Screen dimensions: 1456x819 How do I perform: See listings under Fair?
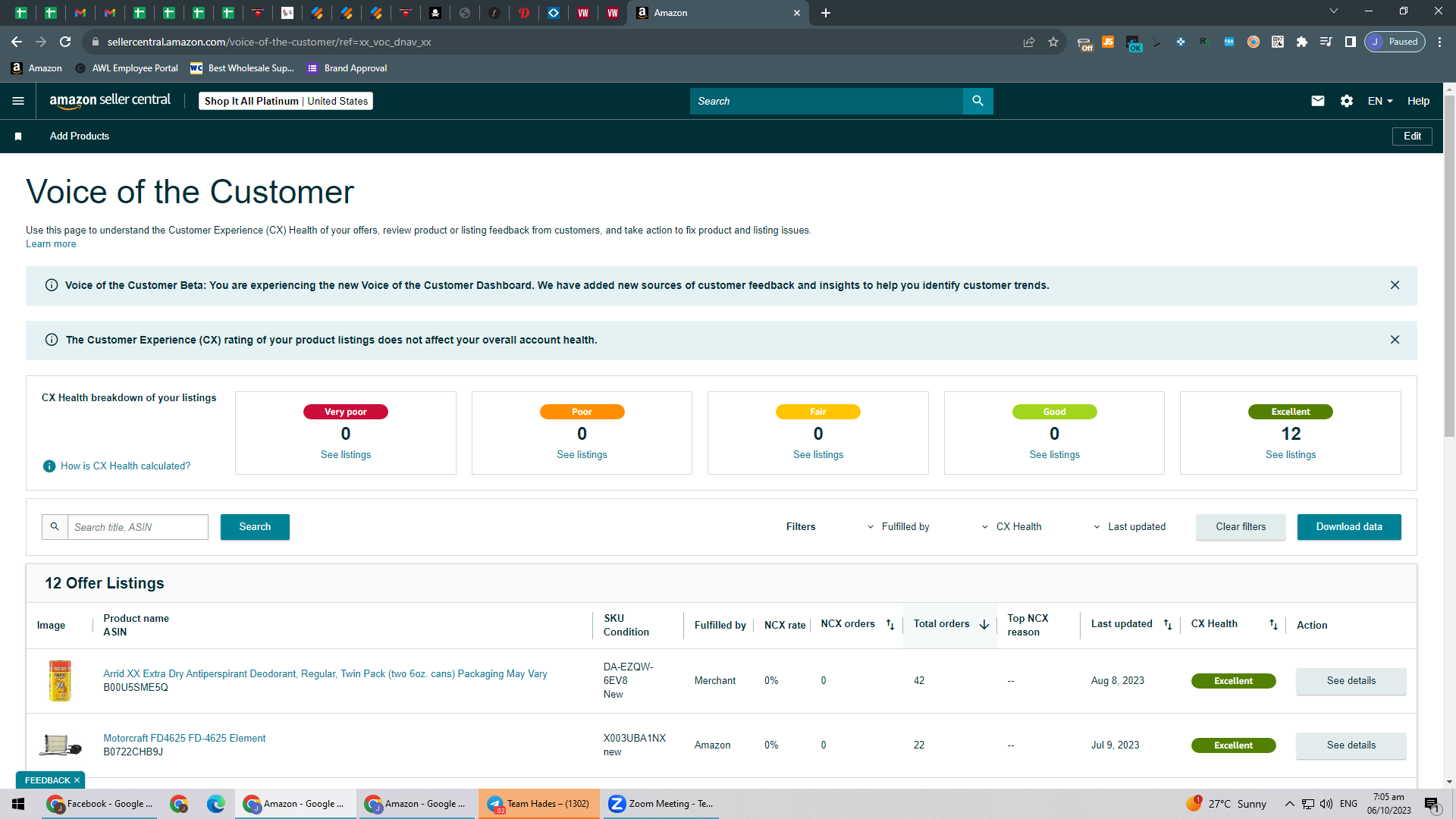coord(818,455)
